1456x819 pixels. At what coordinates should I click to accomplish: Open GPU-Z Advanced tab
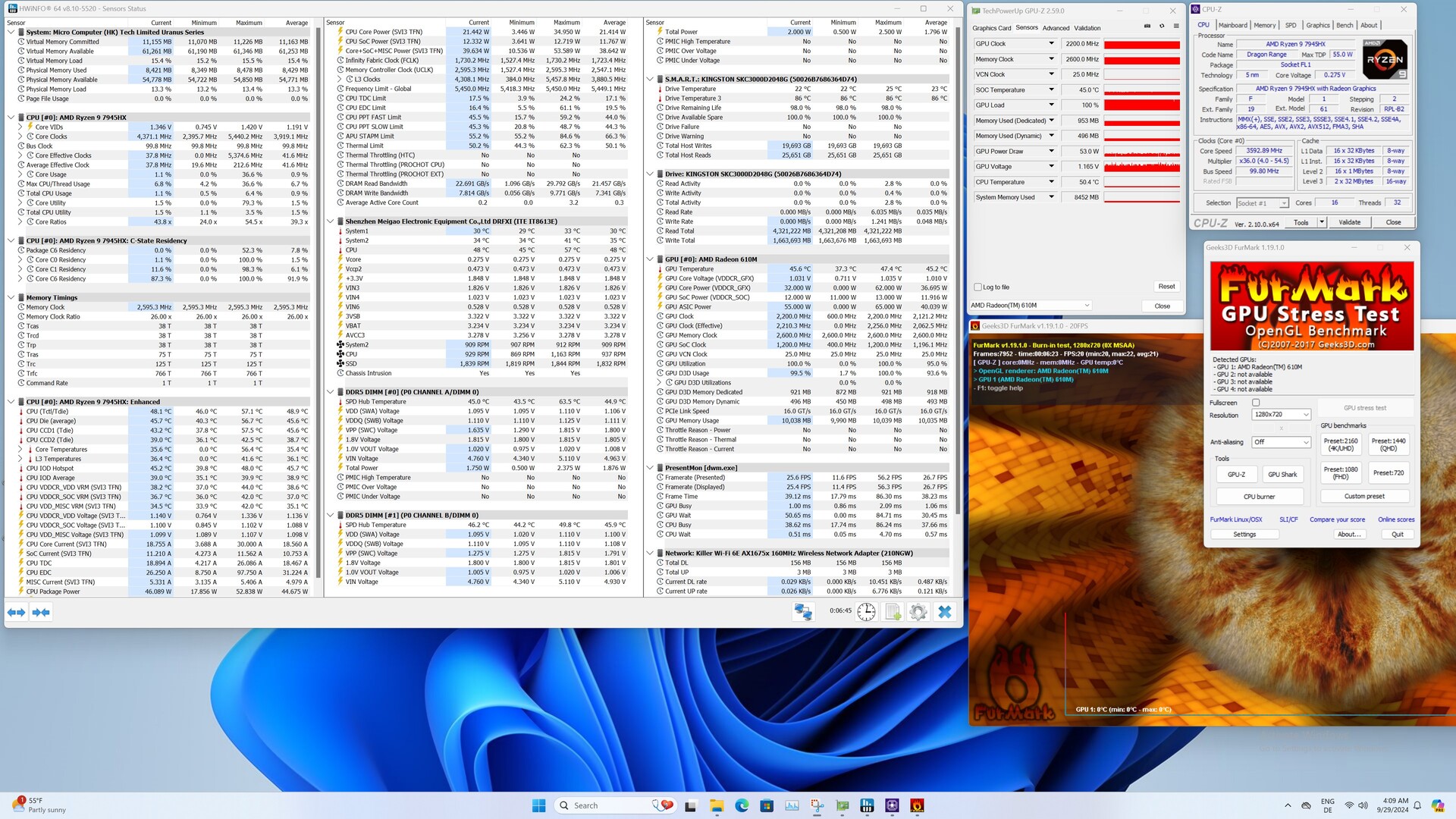click(1056, 28)
